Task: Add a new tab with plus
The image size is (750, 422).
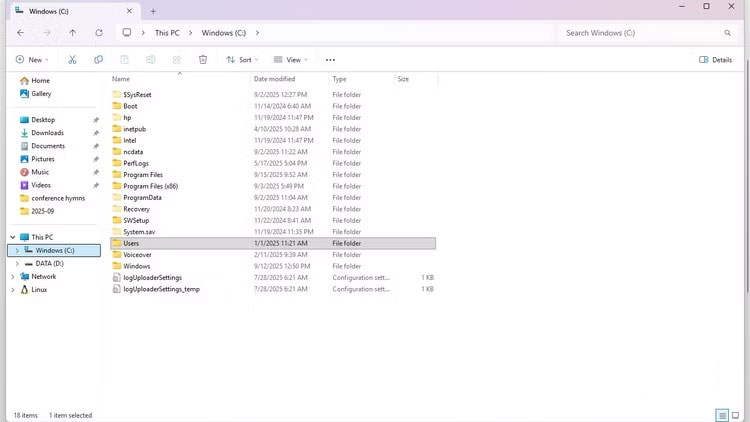Action: 153,11
